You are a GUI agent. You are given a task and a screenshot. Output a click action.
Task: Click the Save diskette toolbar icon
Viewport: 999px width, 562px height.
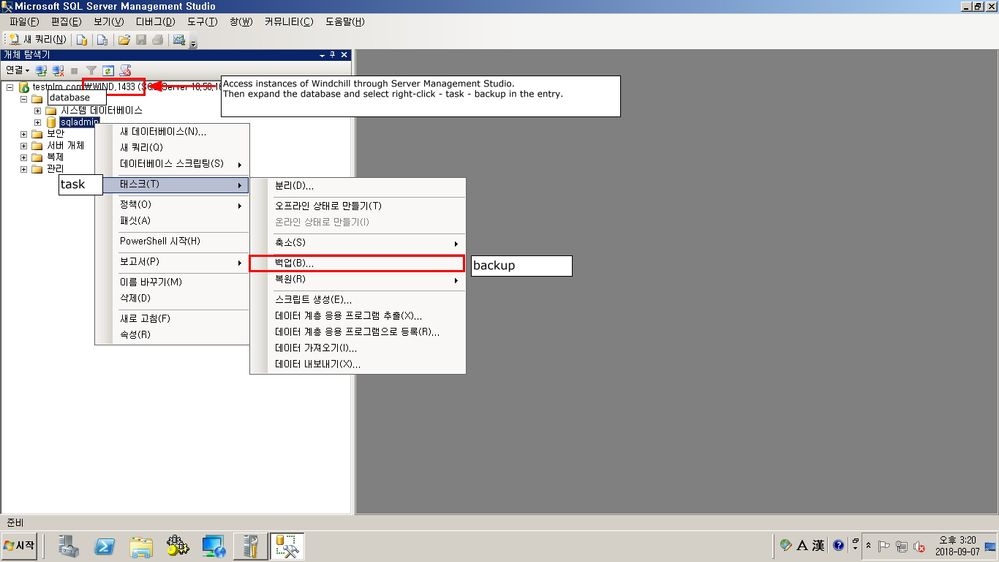141,40
